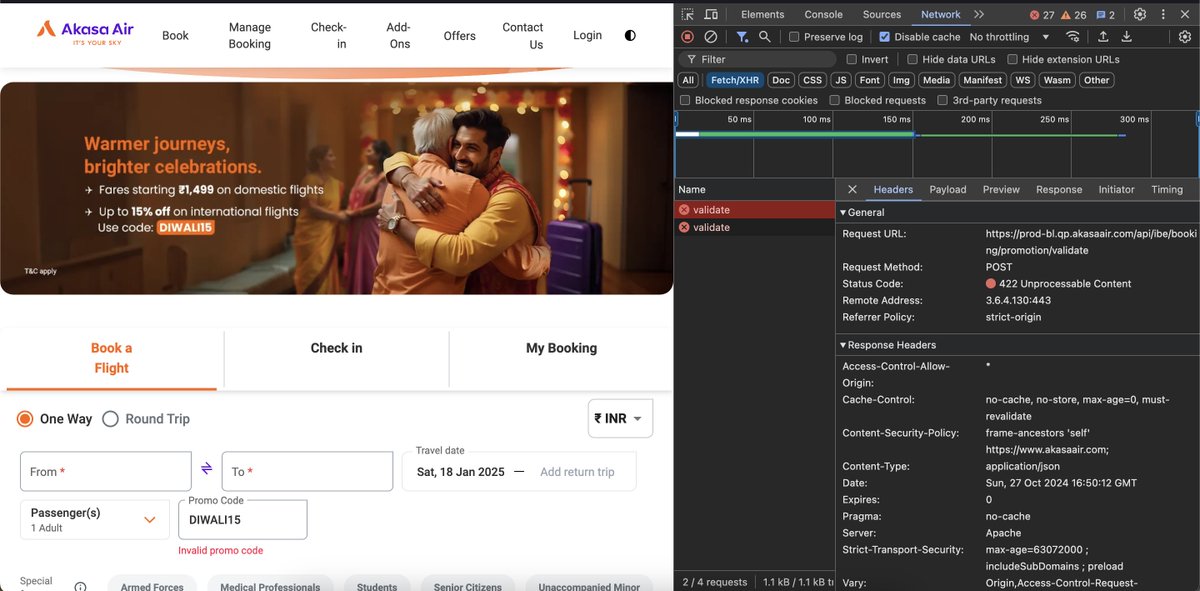Open Manage Booking nav link

click(x=250, y=35)
